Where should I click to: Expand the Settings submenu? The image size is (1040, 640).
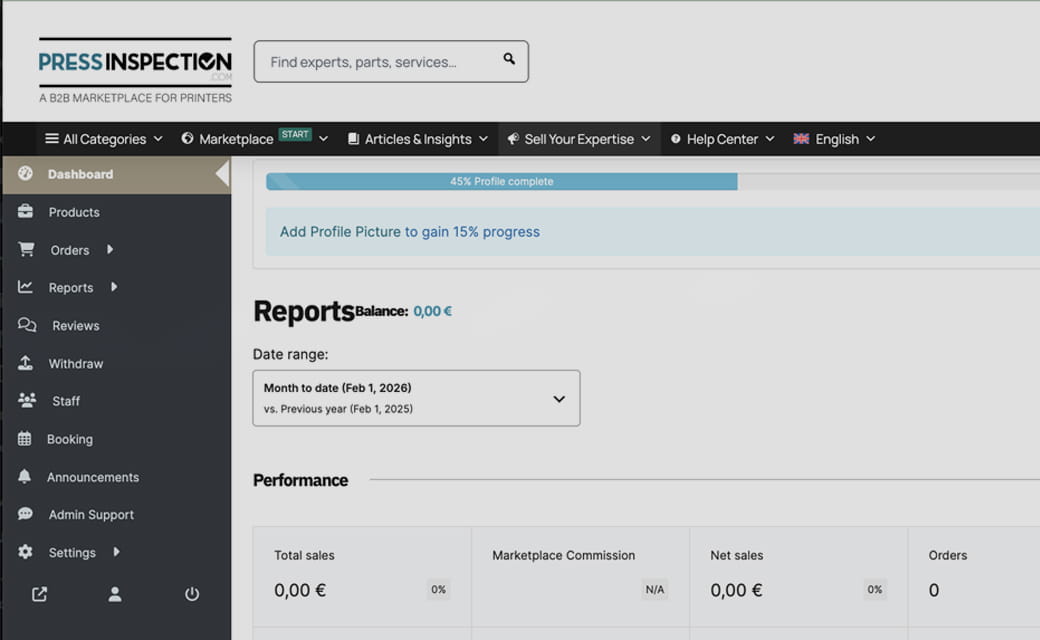115,552
